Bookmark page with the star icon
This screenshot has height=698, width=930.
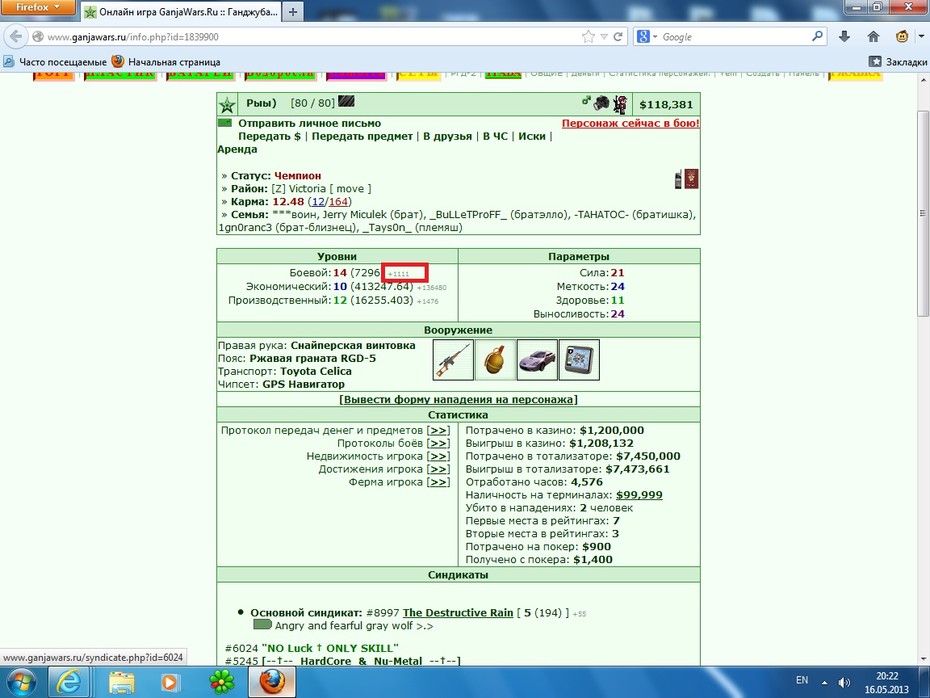coord(588,37)
